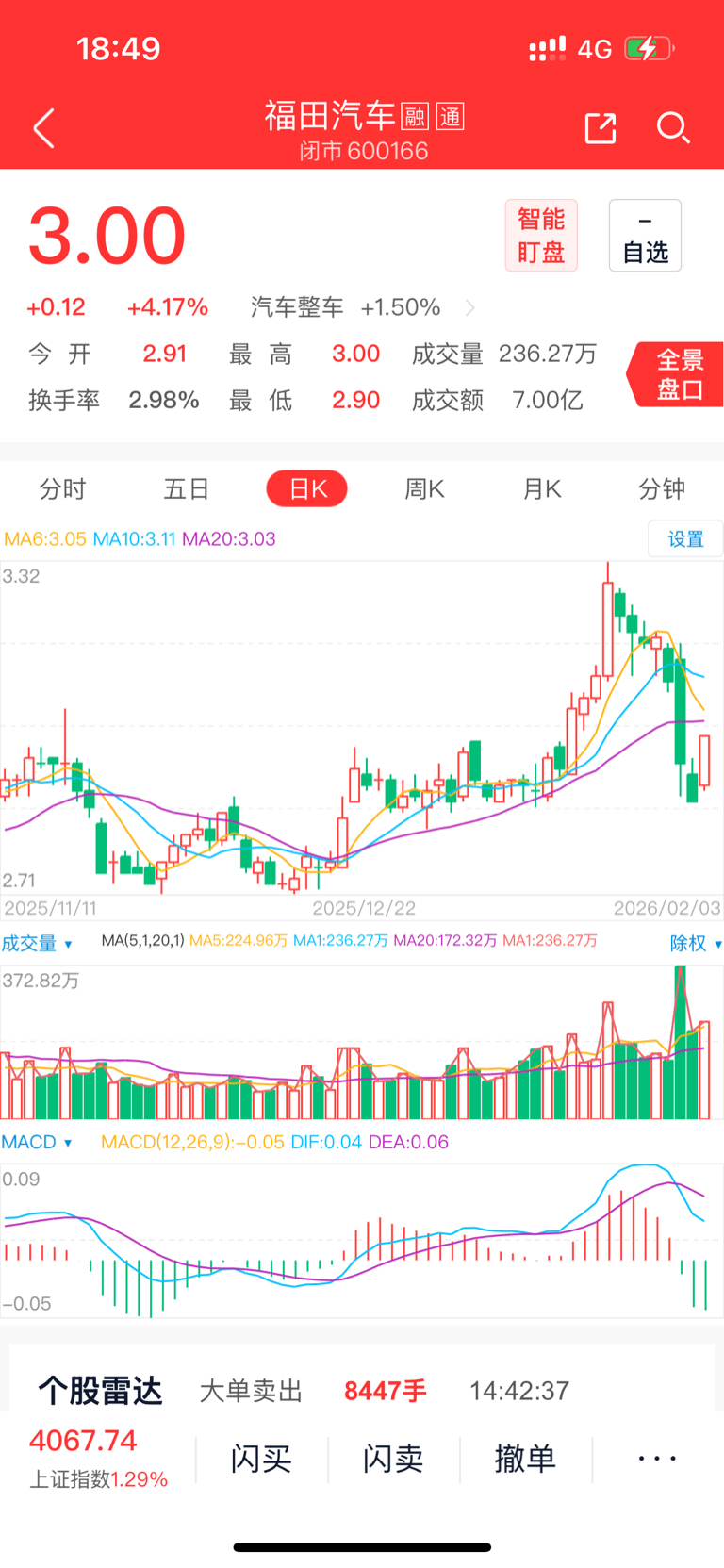Screen dimensions: 724x1568
Task: Tap 闪买 quick buy button
Action: tap(261, 1460)
